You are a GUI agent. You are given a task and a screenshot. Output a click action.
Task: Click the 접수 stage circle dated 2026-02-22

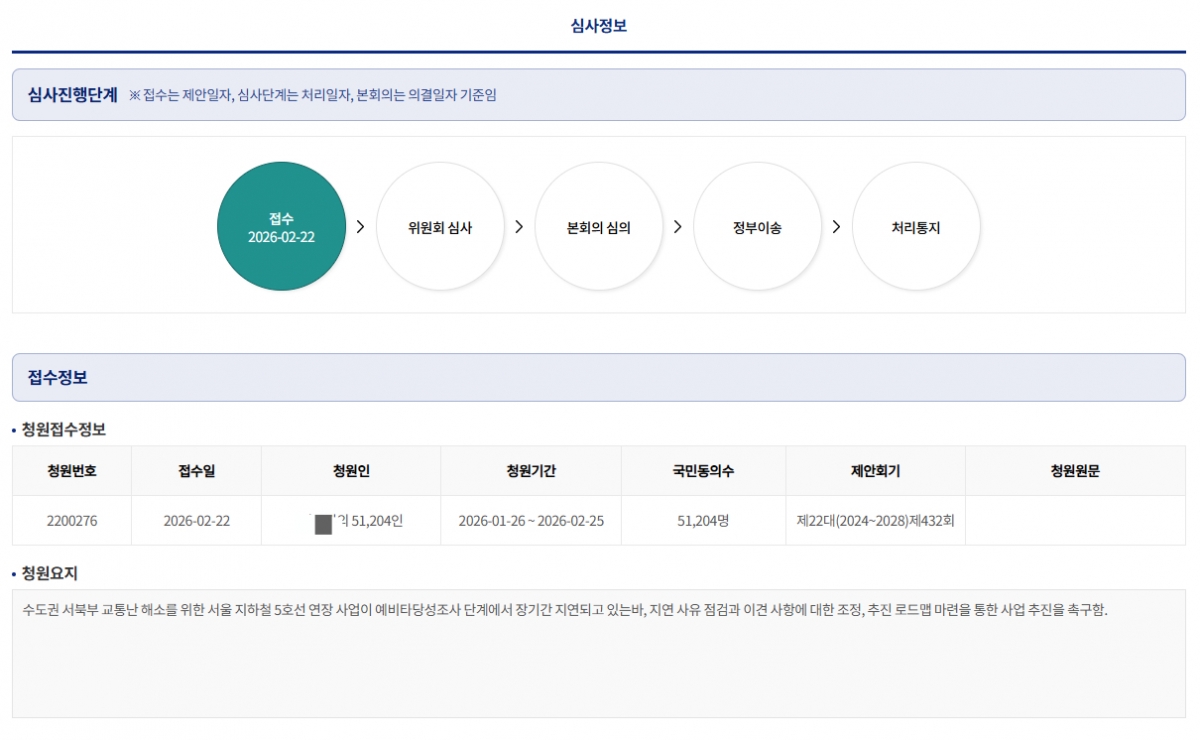click(281, 227)
